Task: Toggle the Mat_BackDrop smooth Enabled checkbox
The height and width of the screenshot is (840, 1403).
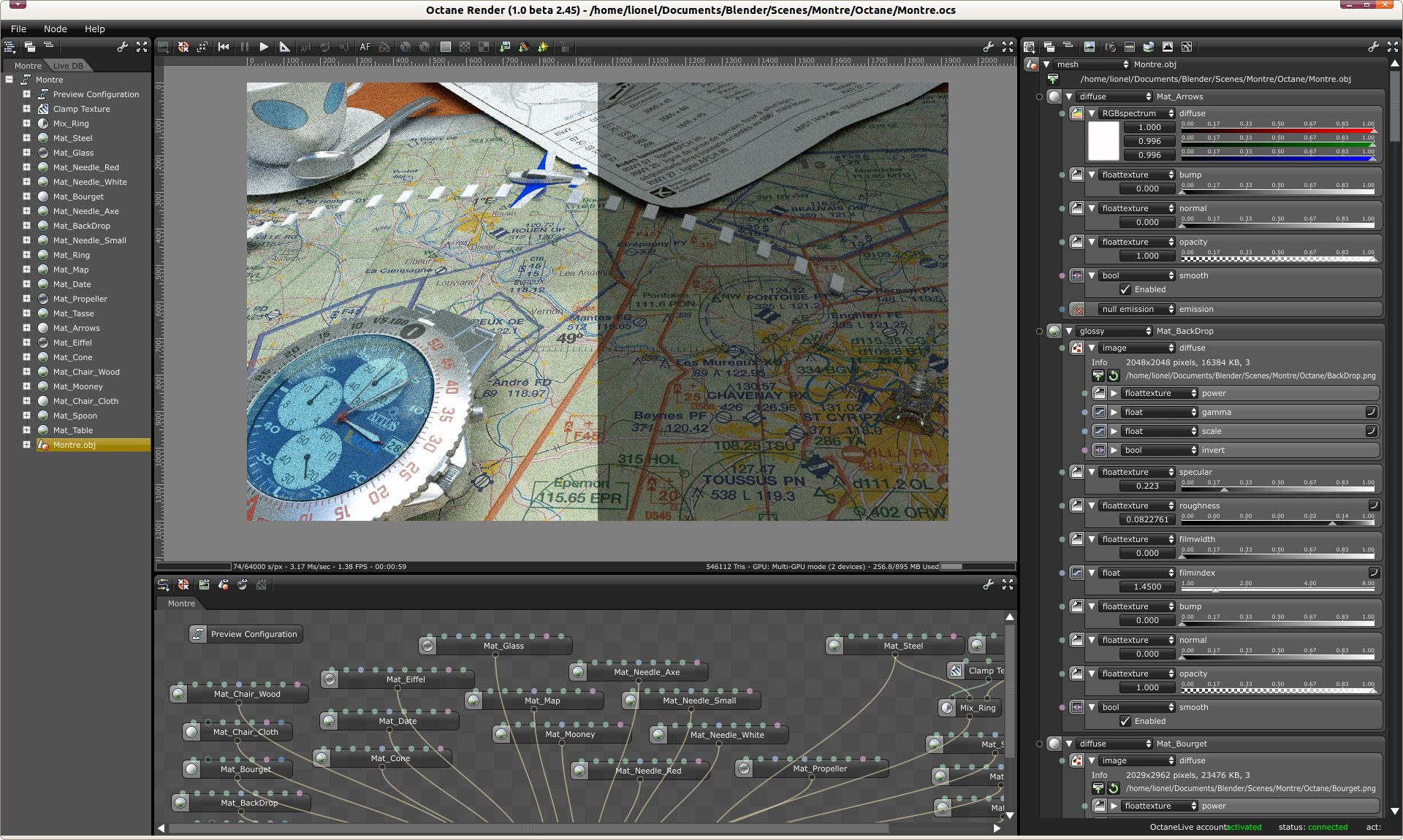Action: point(1125,721)
